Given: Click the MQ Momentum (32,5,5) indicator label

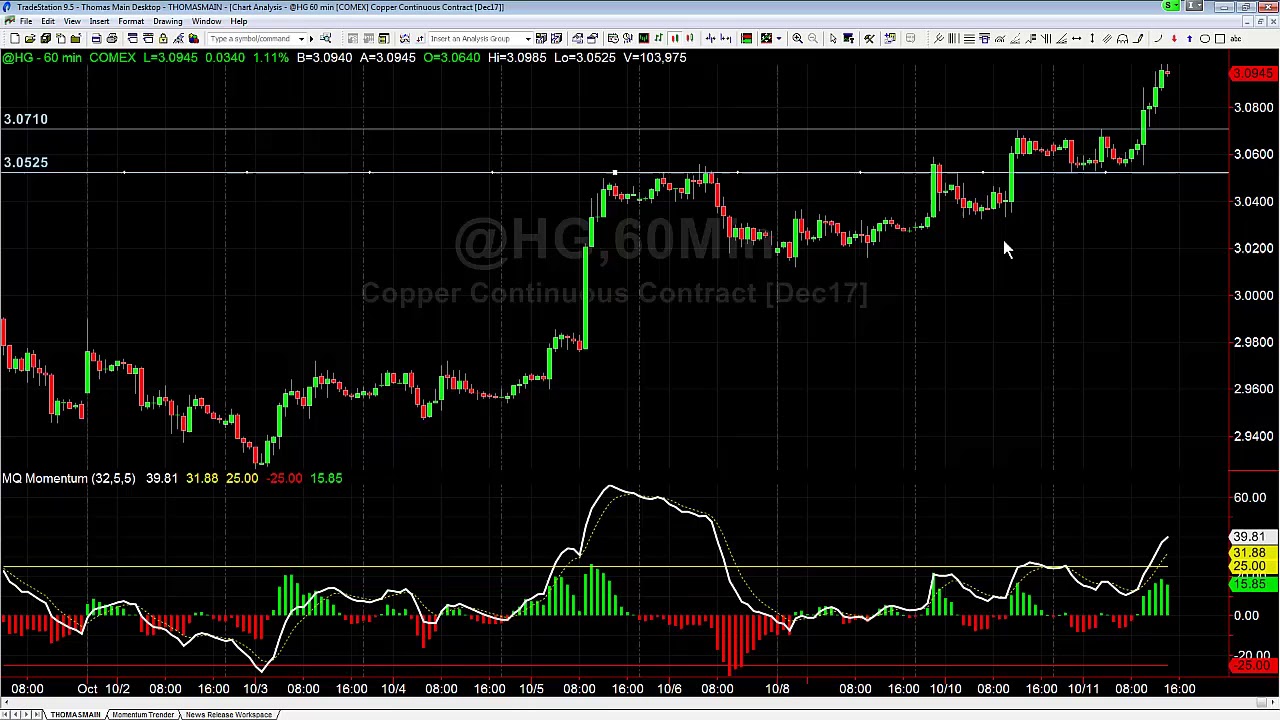Looking at the screenshot, I should [68, 478].
